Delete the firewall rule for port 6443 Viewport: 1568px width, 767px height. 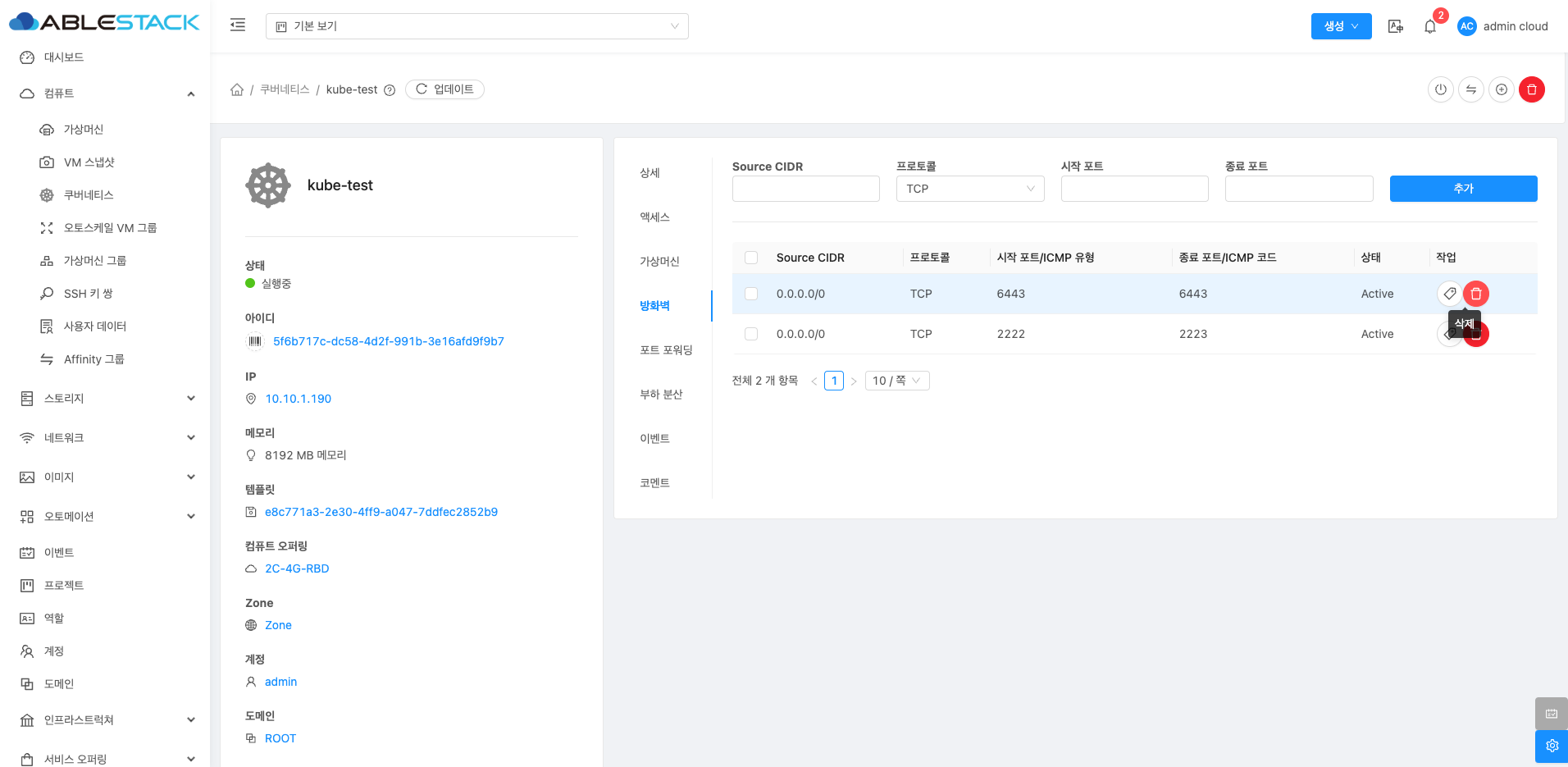point(1475,294)
